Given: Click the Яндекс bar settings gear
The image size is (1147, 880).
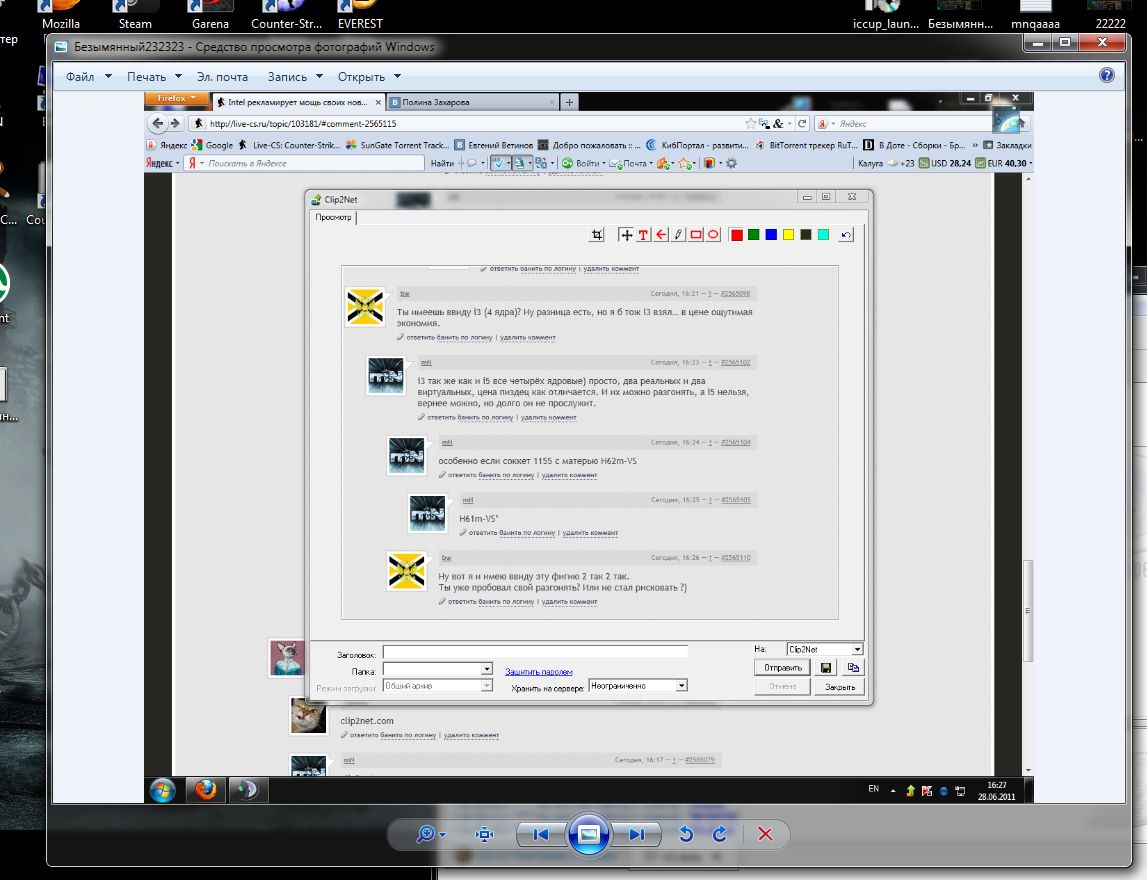Looking at the screenshot, I should [x=731, y=163].
